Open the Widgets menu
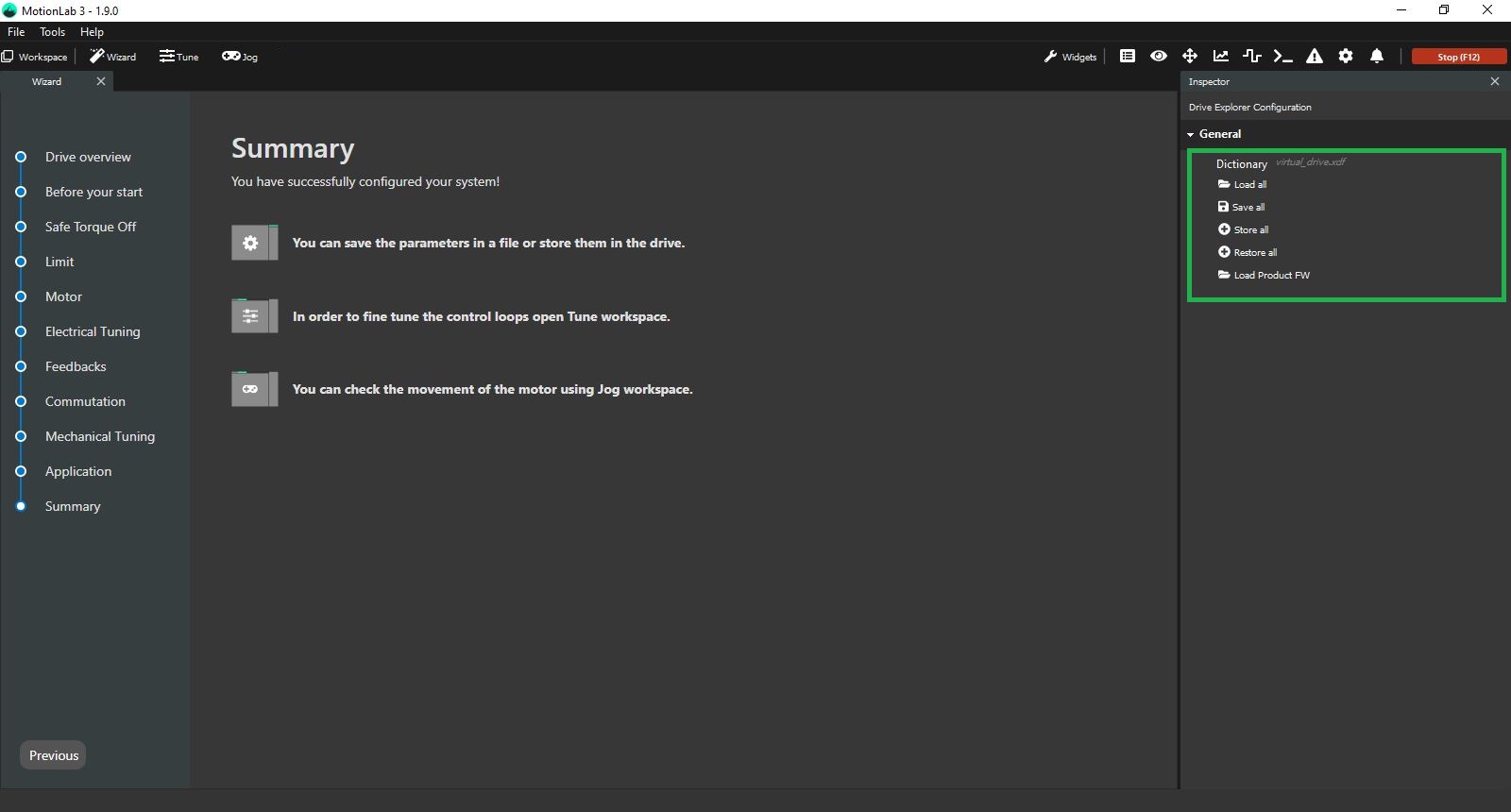 [1071, 57]
